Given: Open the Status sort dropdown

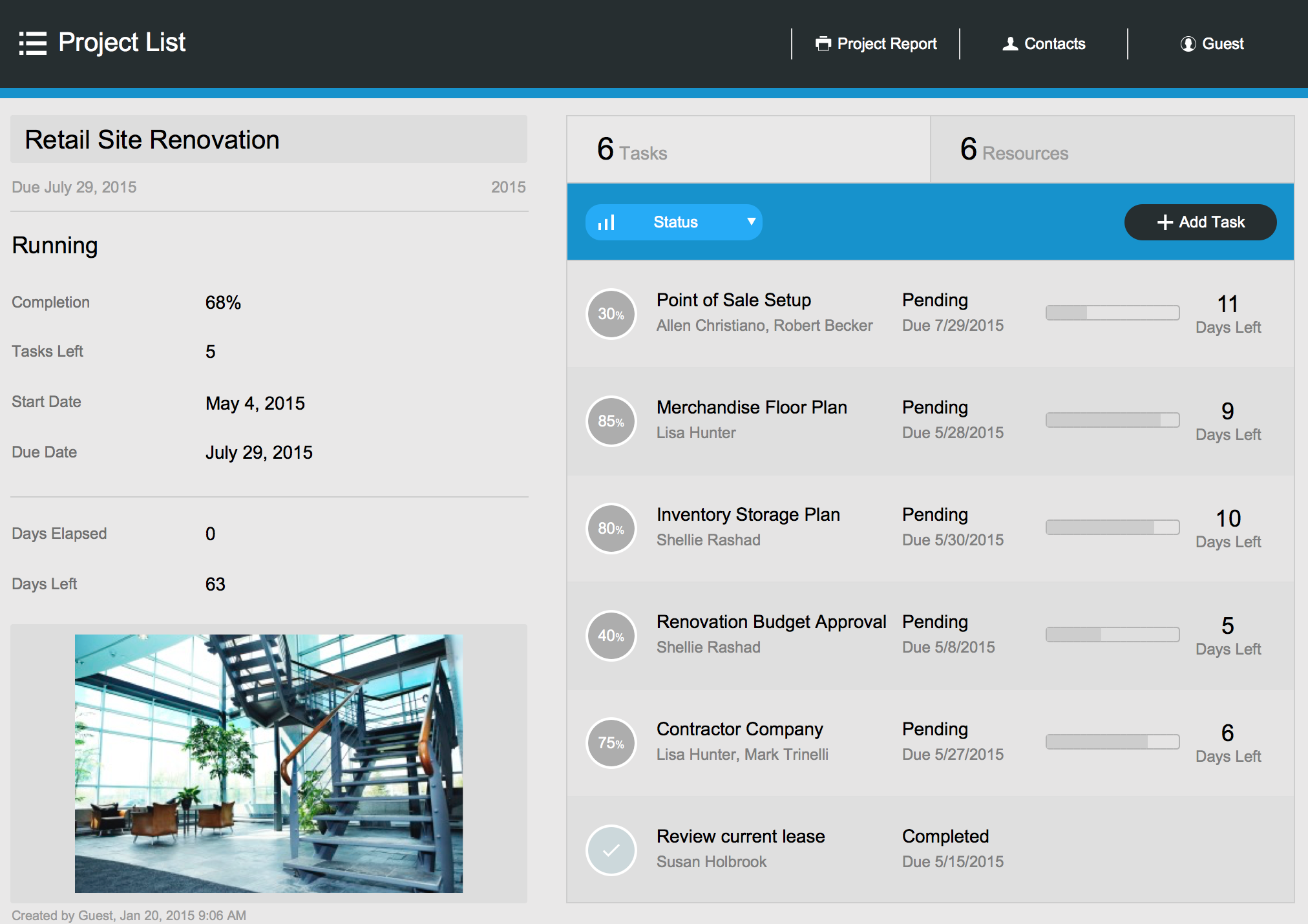Looking at the screenshot, I should point(675,222).
